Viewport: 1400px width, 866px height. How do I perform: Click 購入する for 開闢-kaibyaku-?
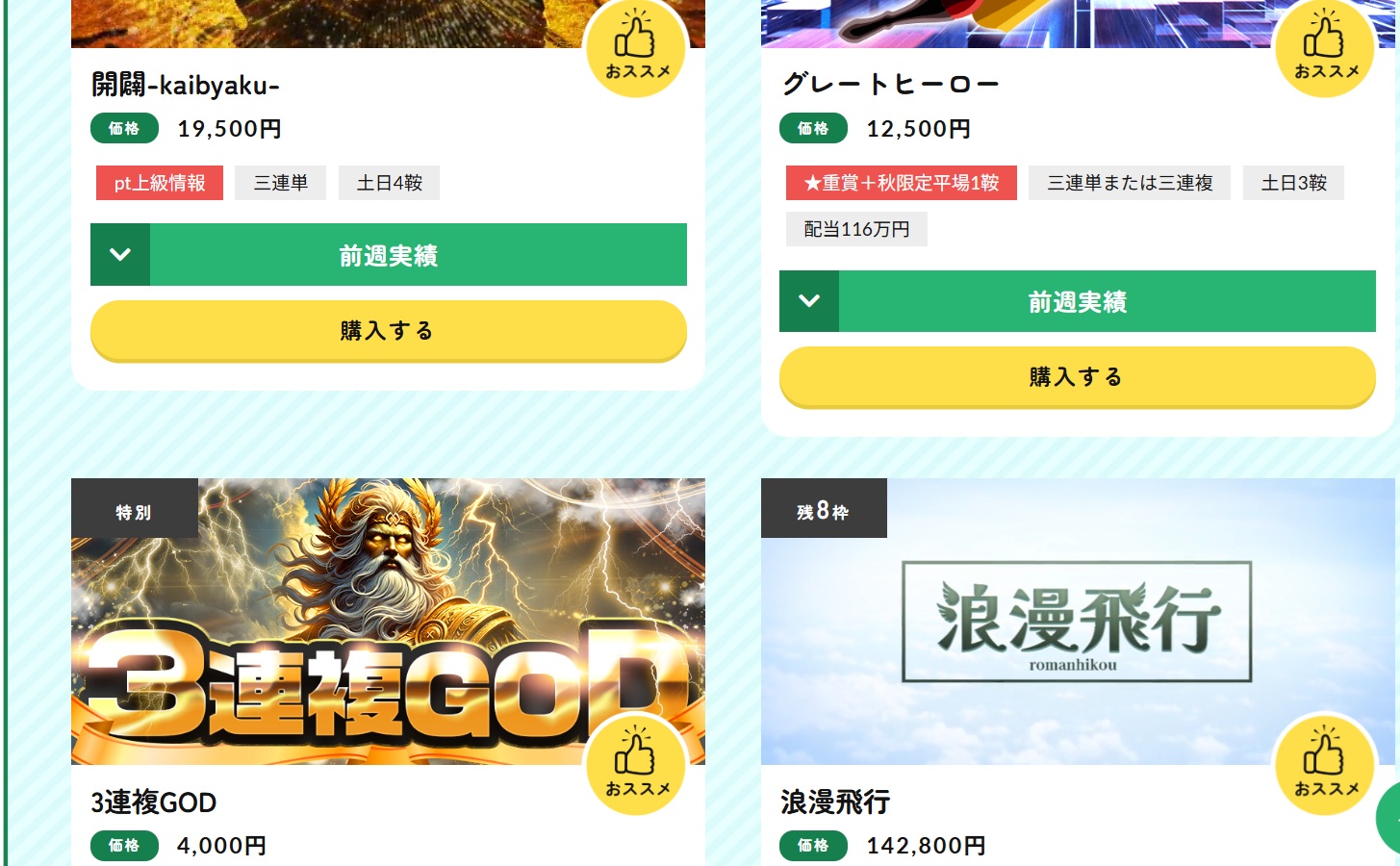coord(389,331)
